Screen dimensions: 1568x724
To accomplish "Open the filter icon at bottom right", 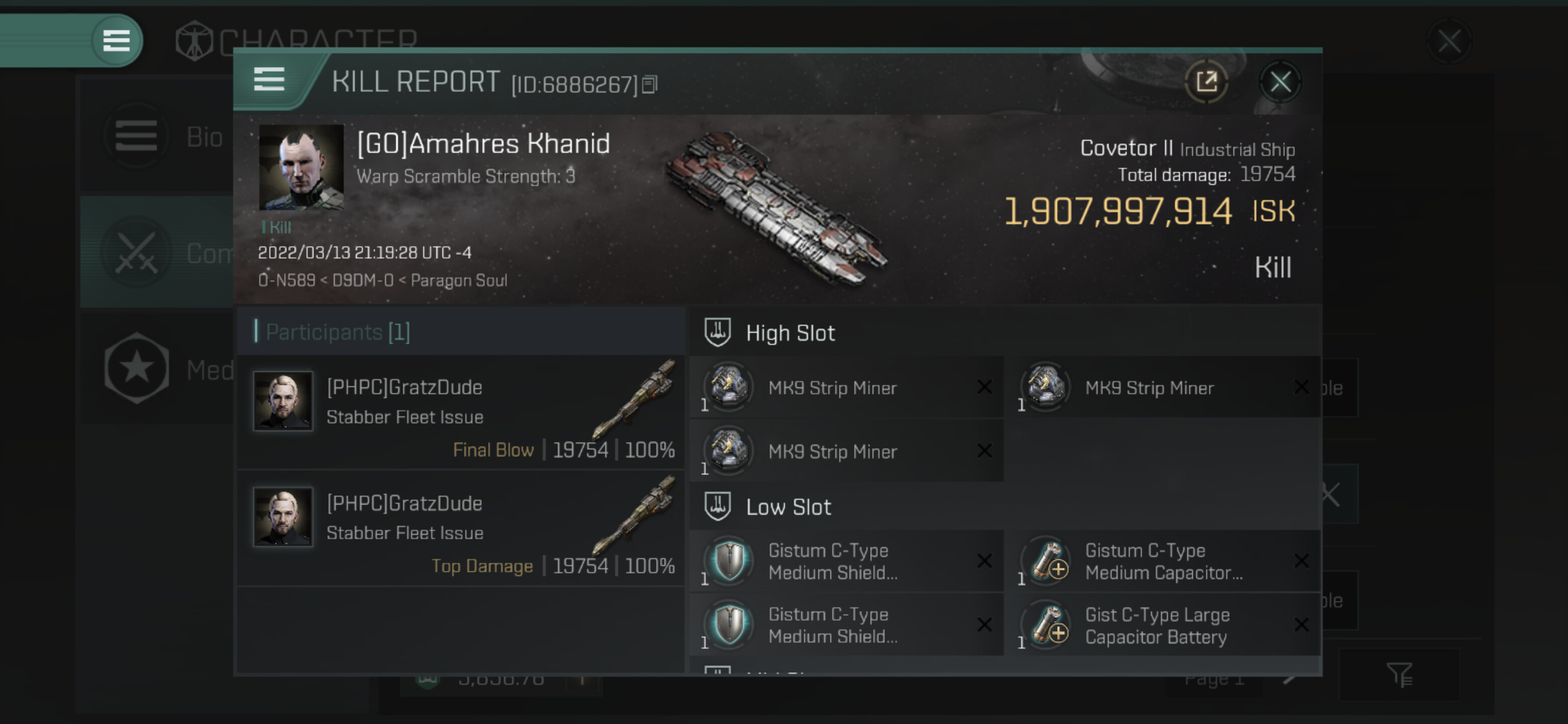I will (x=1398, y=674).
